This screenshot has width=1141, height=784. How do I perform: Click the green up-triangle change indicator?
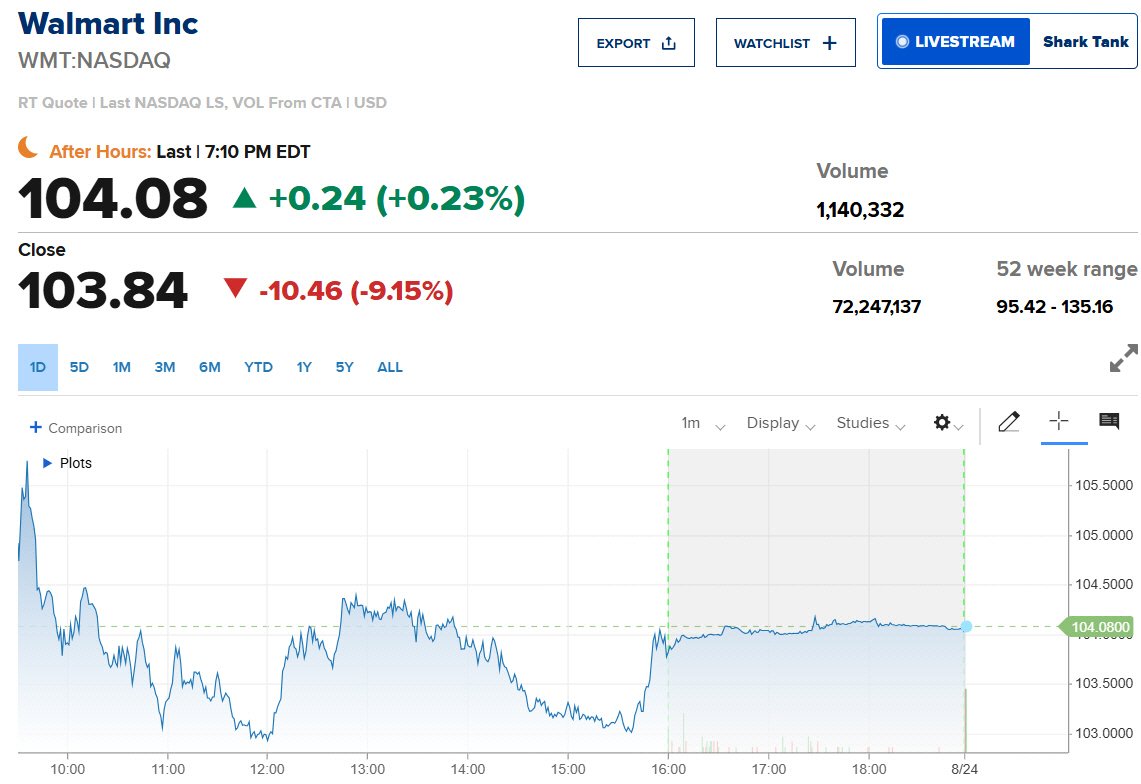pyautogui.click(x=244, y=198)
